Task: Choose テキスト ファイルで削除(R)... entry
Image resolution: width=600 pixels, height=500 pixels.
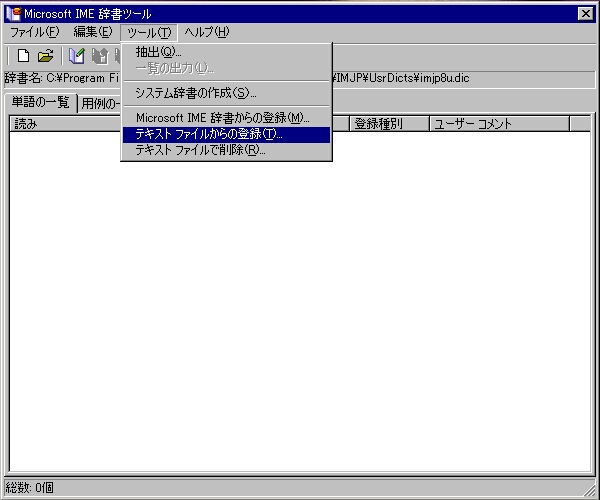Action: [x=226, y=150]
